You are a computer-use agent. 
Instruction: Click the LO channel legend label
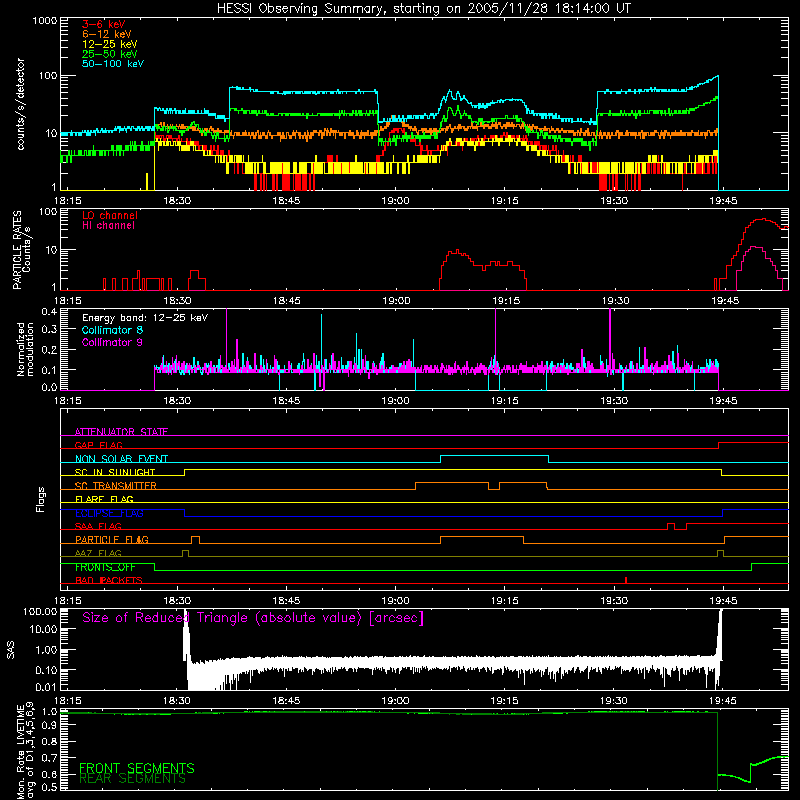110,216
